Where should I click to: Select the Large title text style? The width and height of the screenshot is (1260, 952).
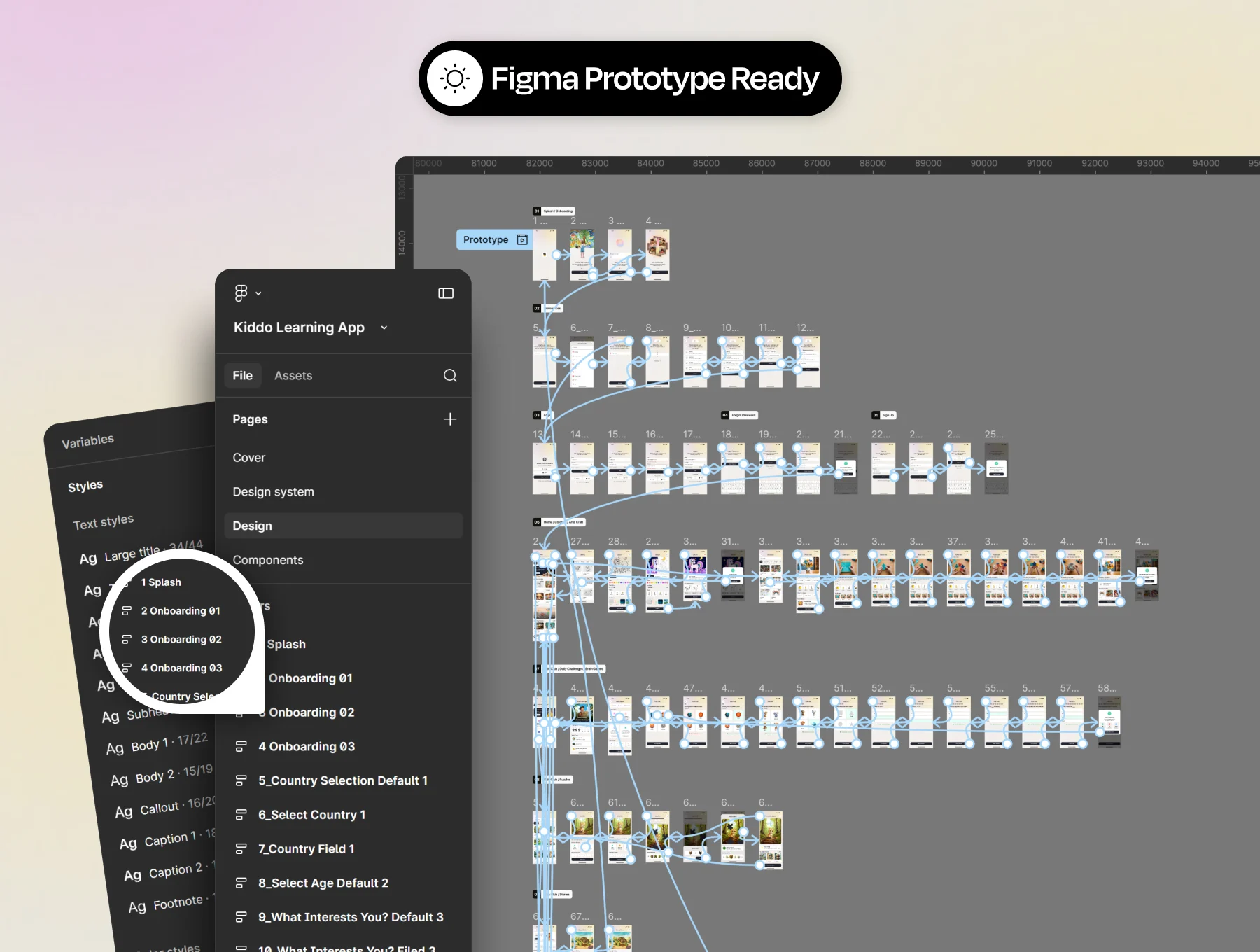pos(141,552)
